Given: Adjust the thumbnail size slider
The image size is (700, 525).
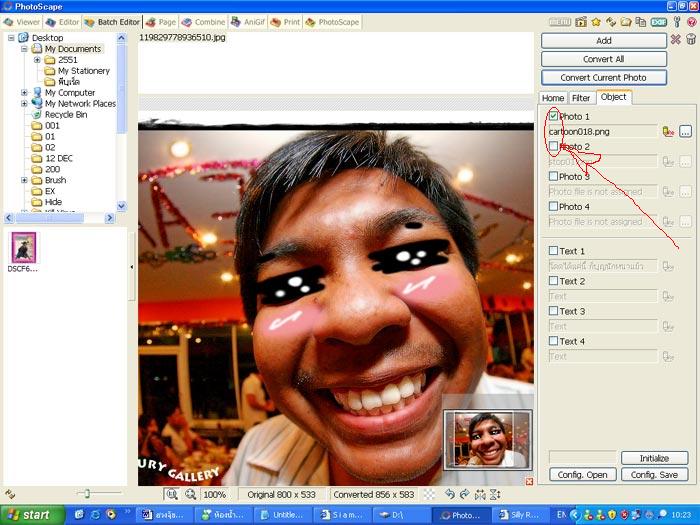Looking at the screenshot, I should coord(88,493).
